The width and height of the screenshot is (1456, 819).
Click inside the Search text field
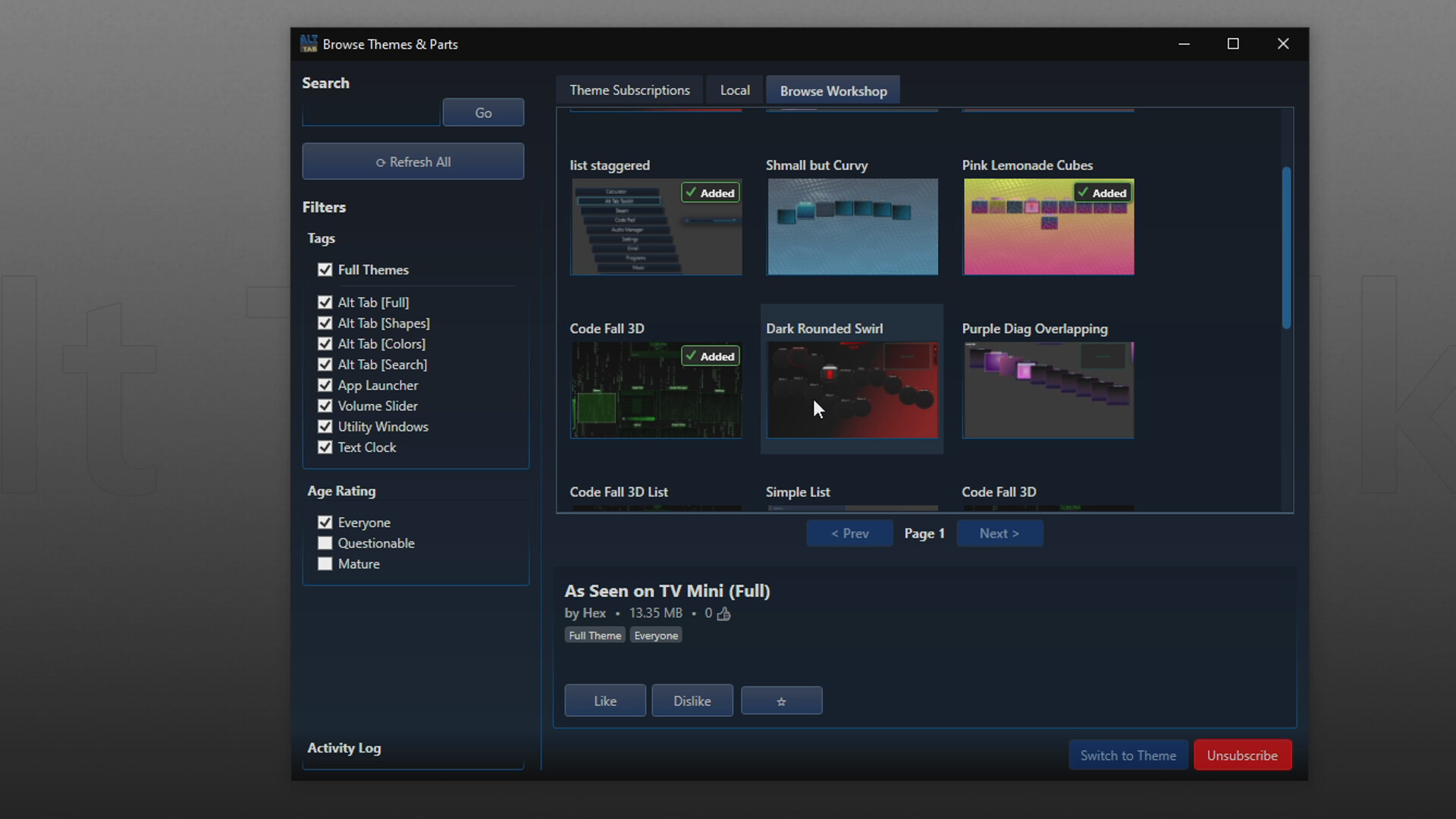tap(371, 112)
